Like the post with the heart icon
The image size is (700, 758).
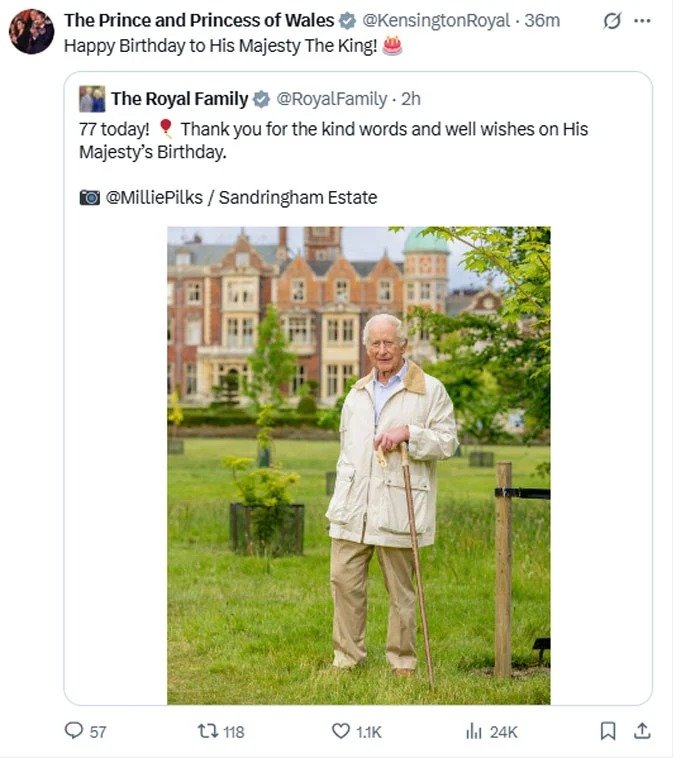(341, 731)
